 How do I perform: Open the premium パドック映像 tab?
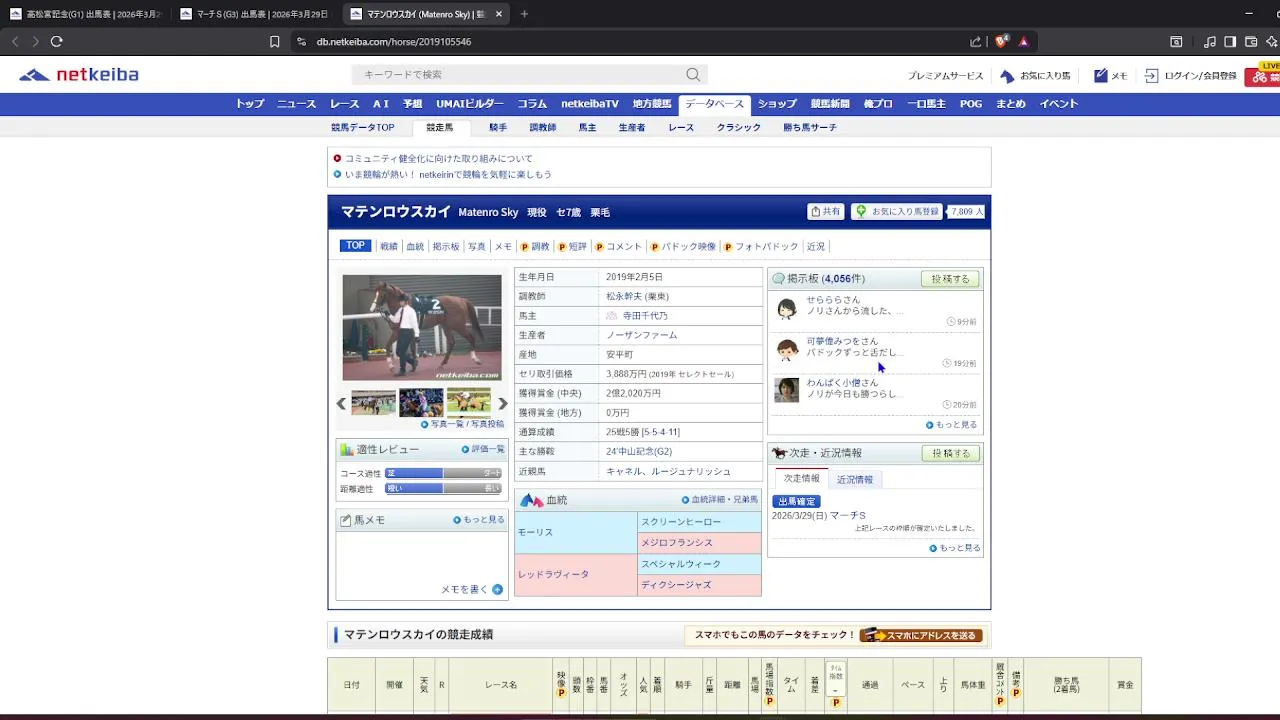[x=683, y=247]
